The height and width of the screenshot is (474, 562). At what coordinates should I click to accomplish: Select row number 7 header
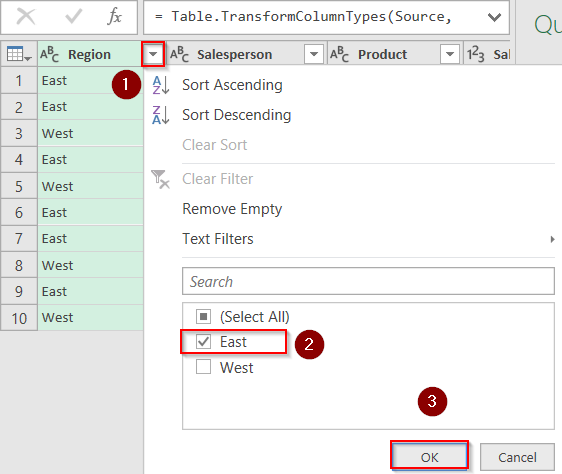19,239
